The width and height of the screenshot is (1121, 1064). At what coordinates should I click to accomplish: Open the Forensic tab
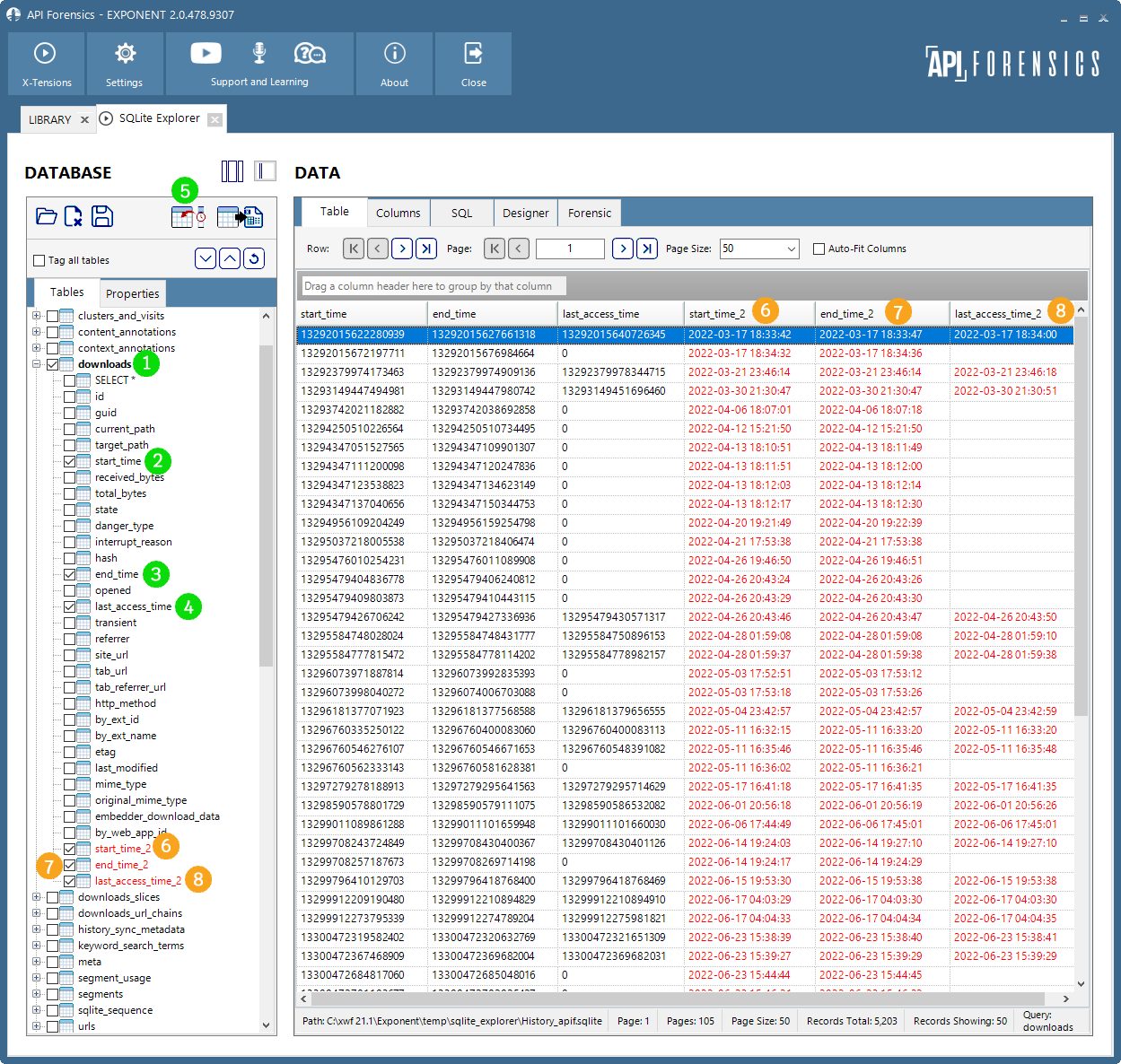click(x=589, y=213)
